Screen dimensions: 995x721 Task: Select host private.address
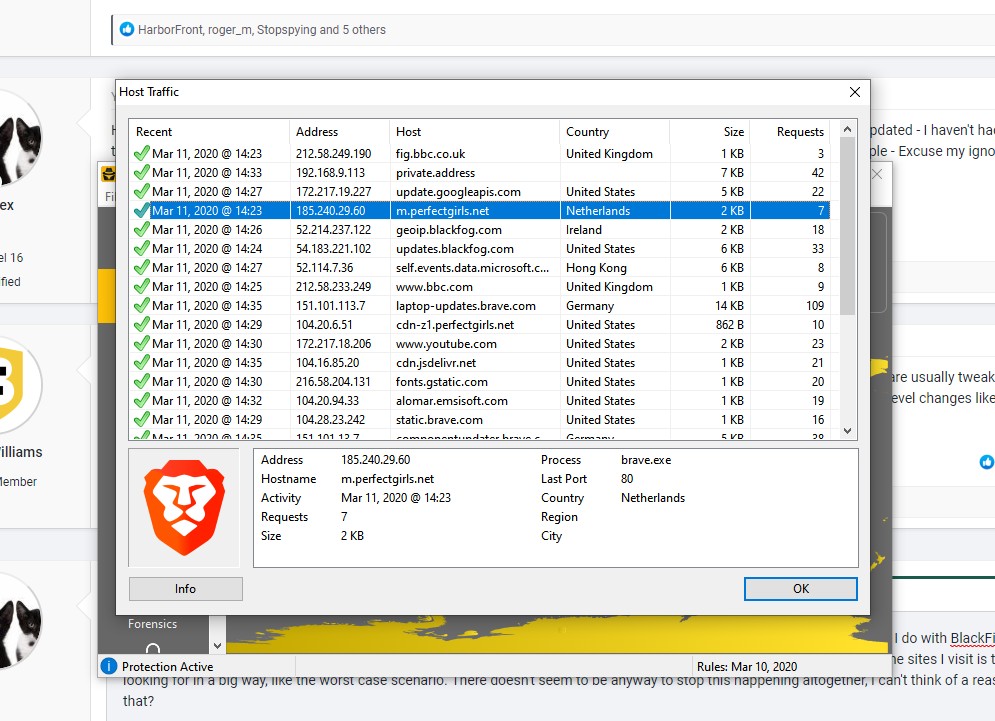[x=435, y=173]
